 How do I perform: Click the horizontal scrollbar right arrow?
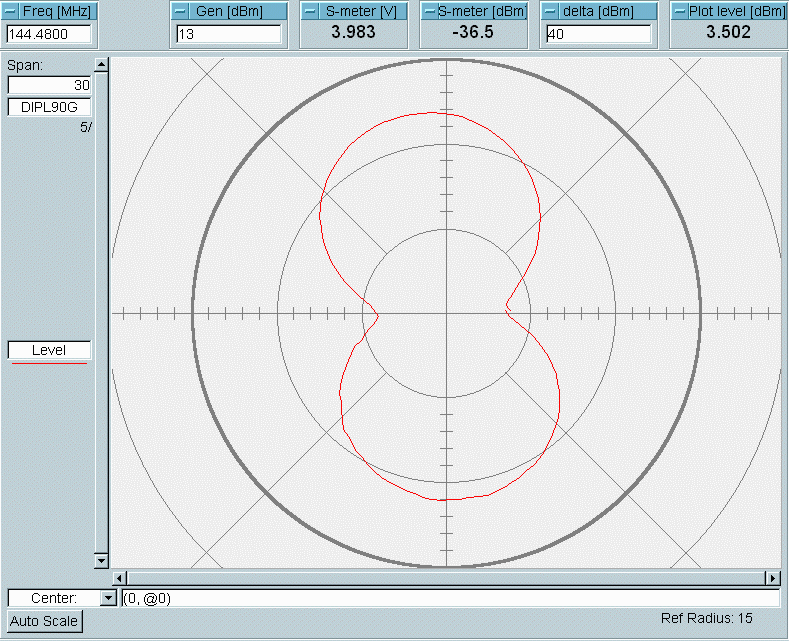pyautogui.click(x=773, y=578)
